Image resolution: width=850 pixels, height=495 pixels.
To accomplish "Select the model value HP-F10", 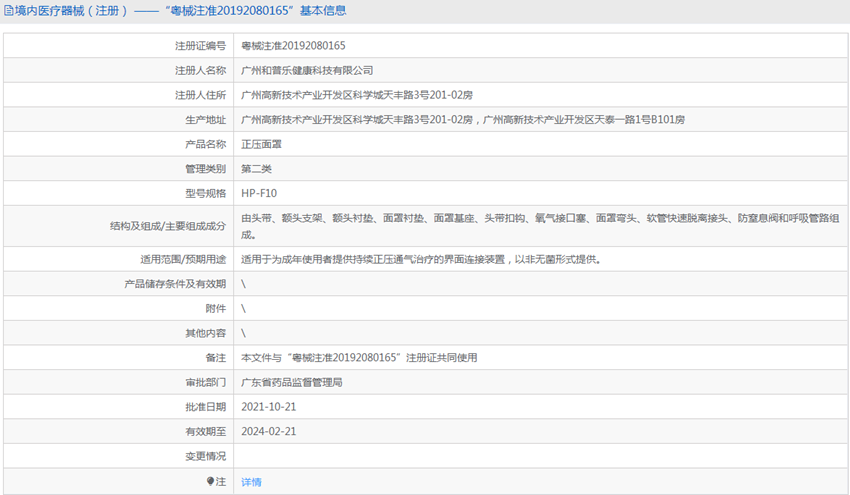I will click(259, 193).
